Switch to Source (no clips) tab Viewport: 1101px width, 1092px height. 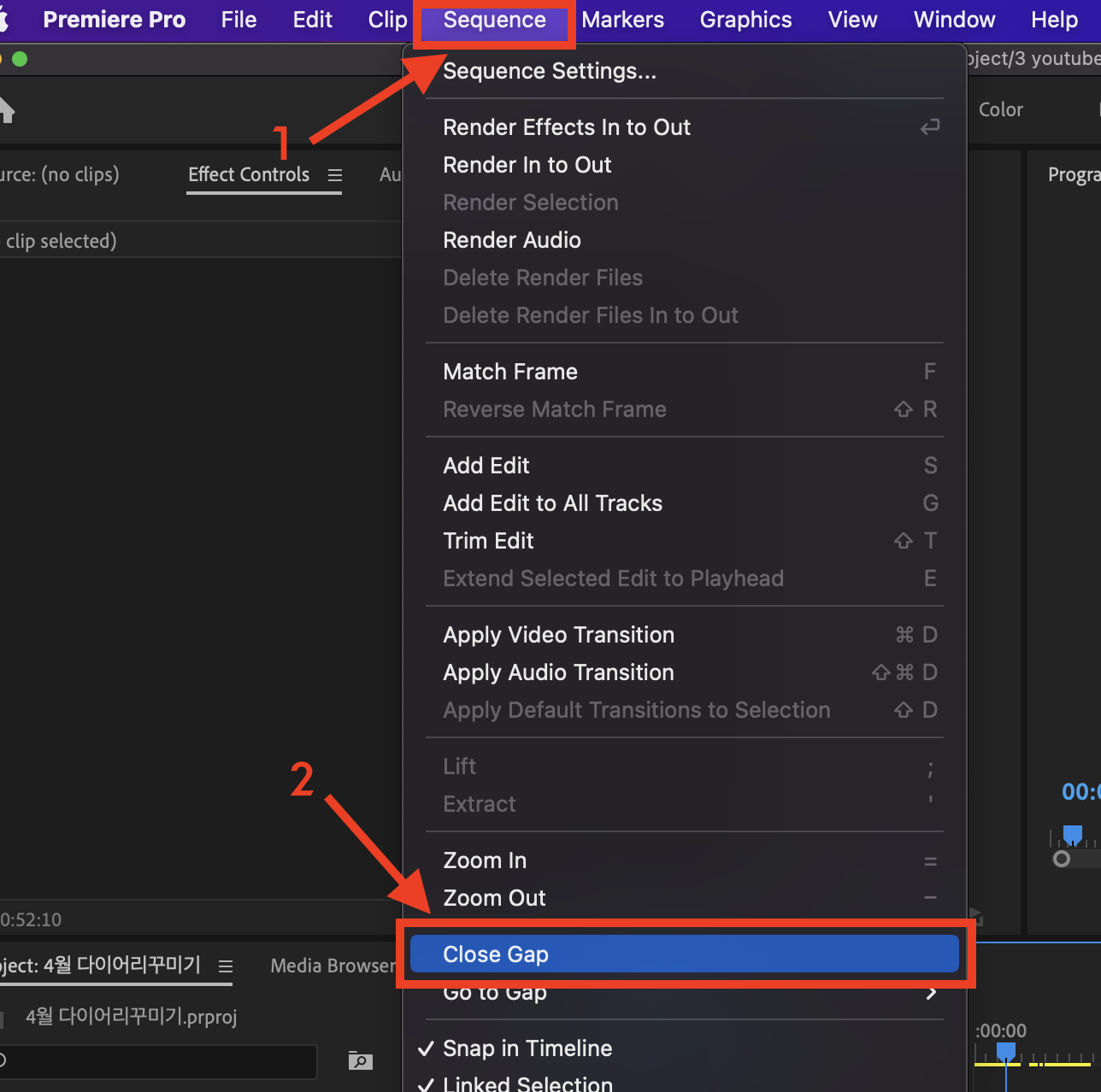[59, 174]
